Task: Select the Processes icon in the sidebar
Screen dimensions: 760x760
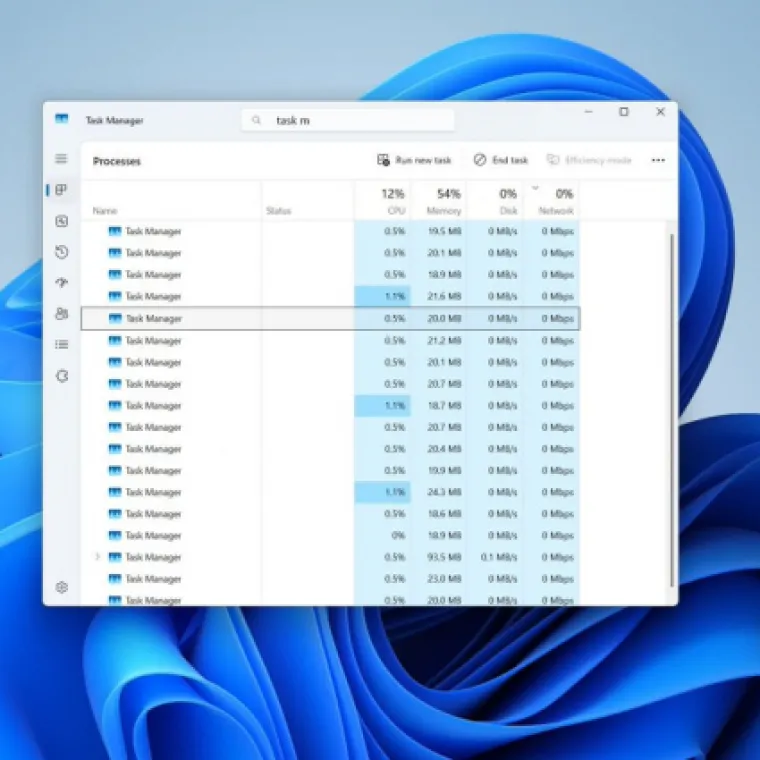Action: click(61, 190)
